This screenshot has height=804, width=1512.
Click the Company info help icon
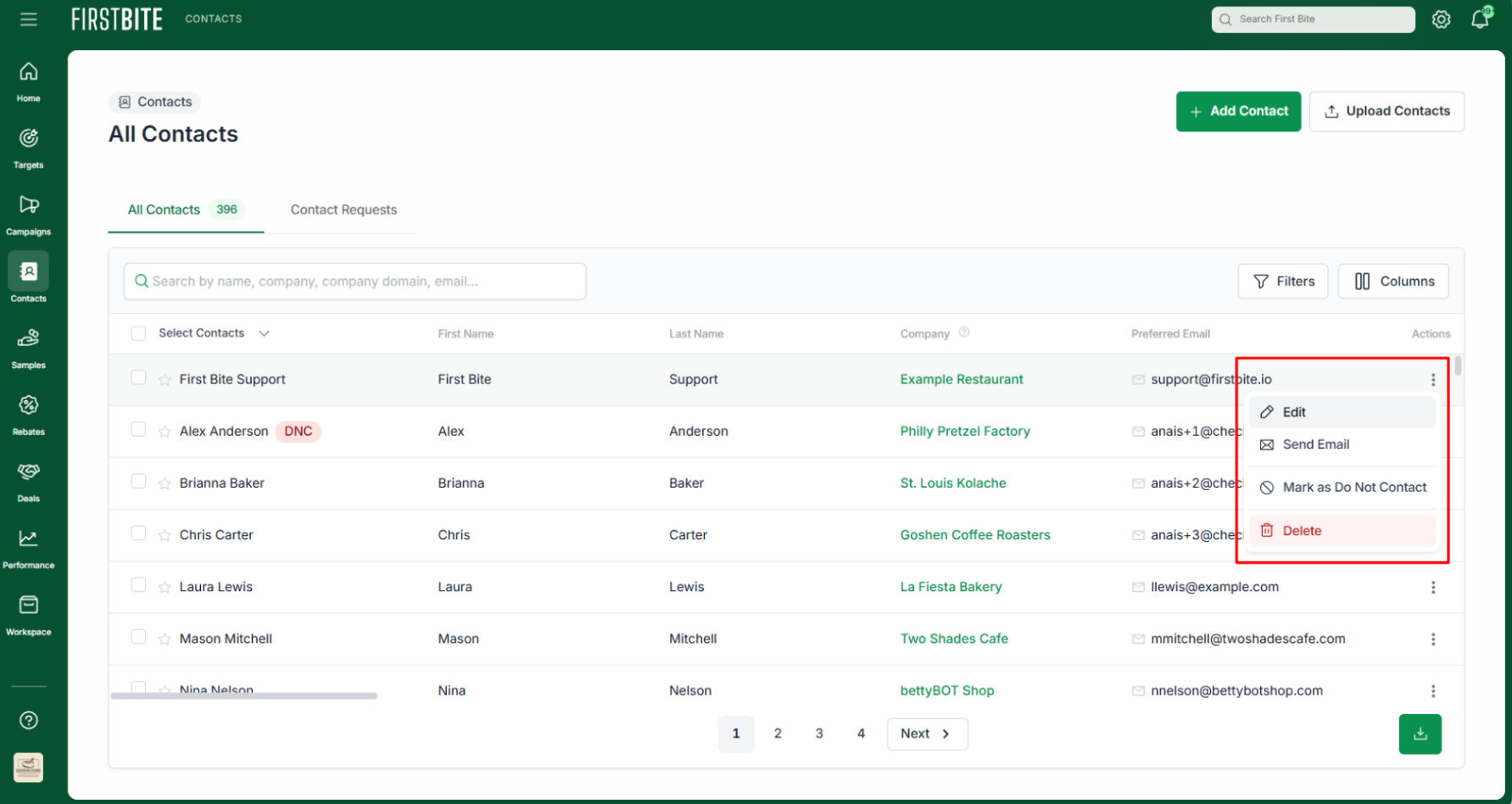964,332
